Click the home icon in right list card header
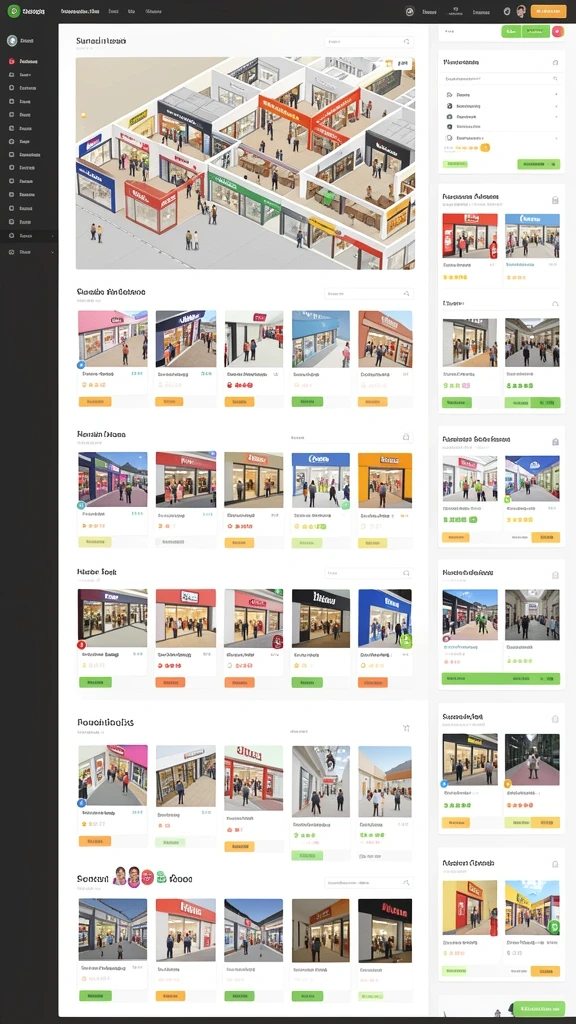This screenshot has width=576, height=1024. [x=555, y=63]
